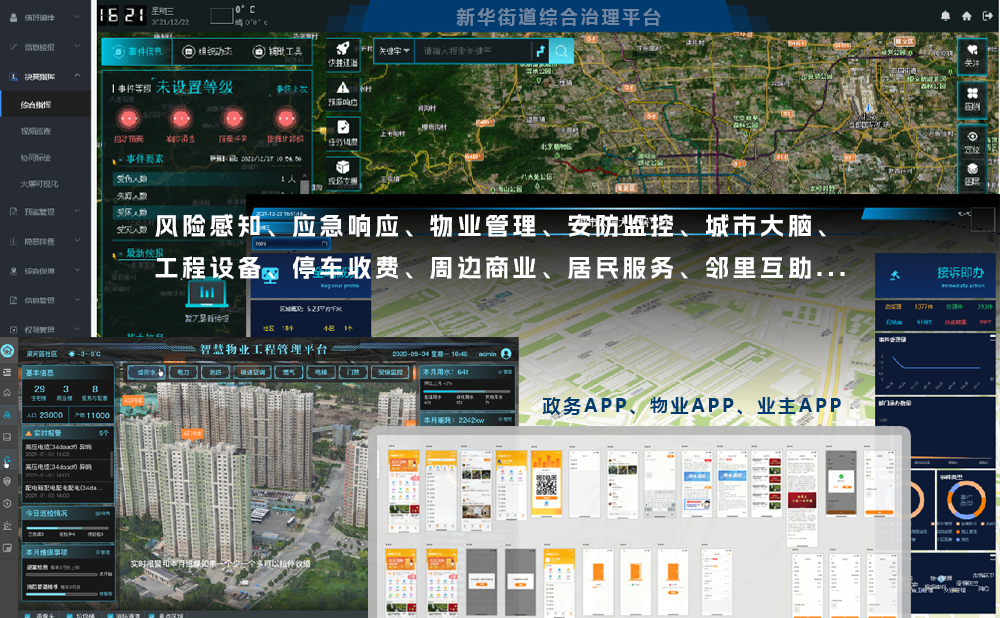Go to the home icon in header

[x=966, y=16]
